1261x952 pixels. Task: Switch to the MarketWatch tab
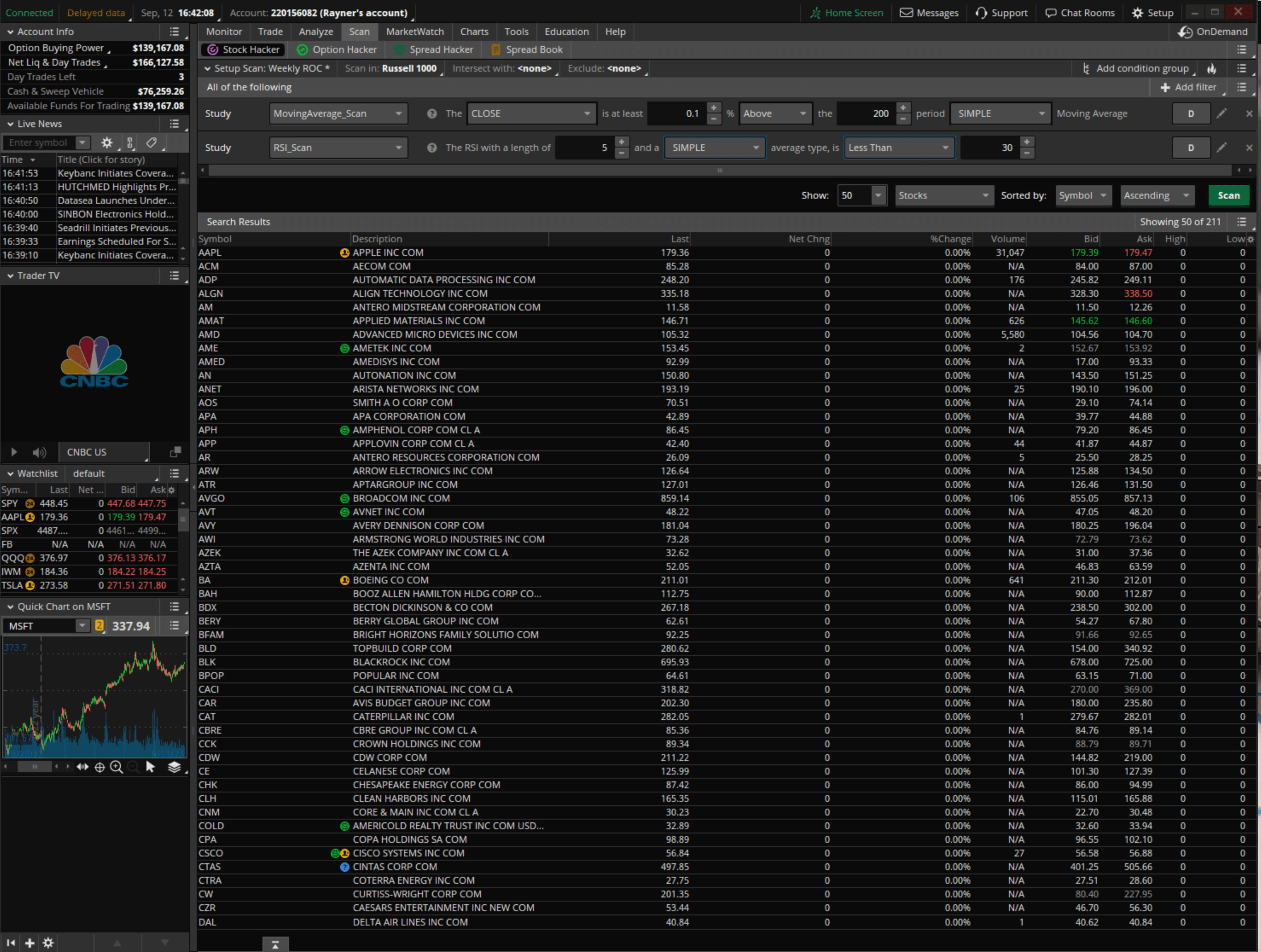tap(415, 32)
